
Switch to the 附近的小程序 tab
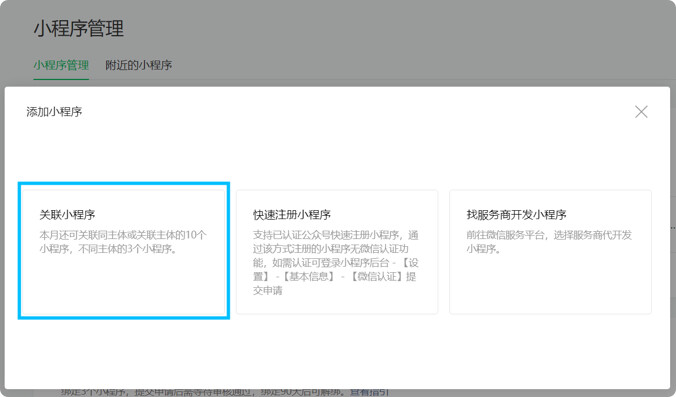(138, 65)
